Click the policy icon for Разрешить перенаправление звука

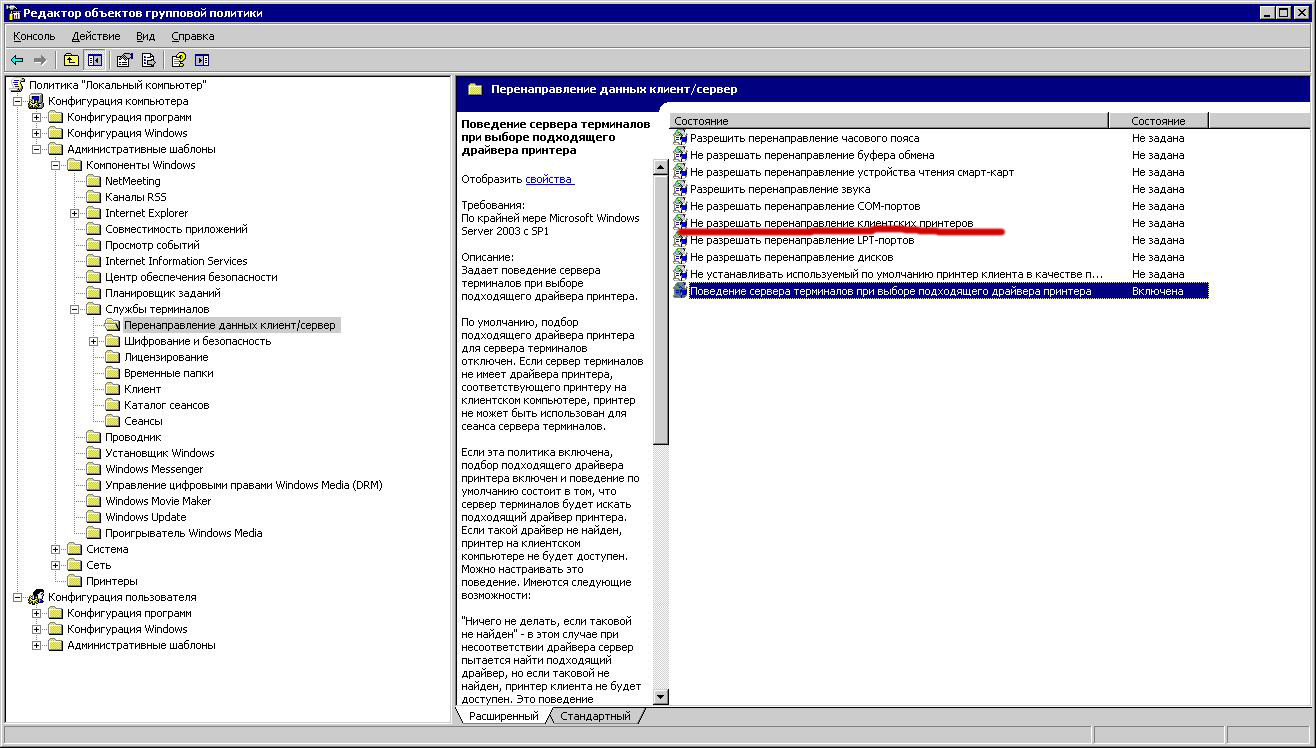point(680,189)
